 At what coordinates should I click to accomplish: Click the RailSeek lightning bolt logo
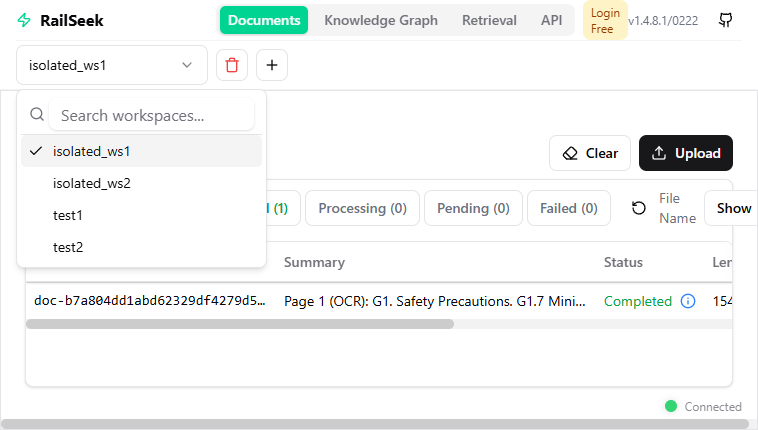(25, 20)
